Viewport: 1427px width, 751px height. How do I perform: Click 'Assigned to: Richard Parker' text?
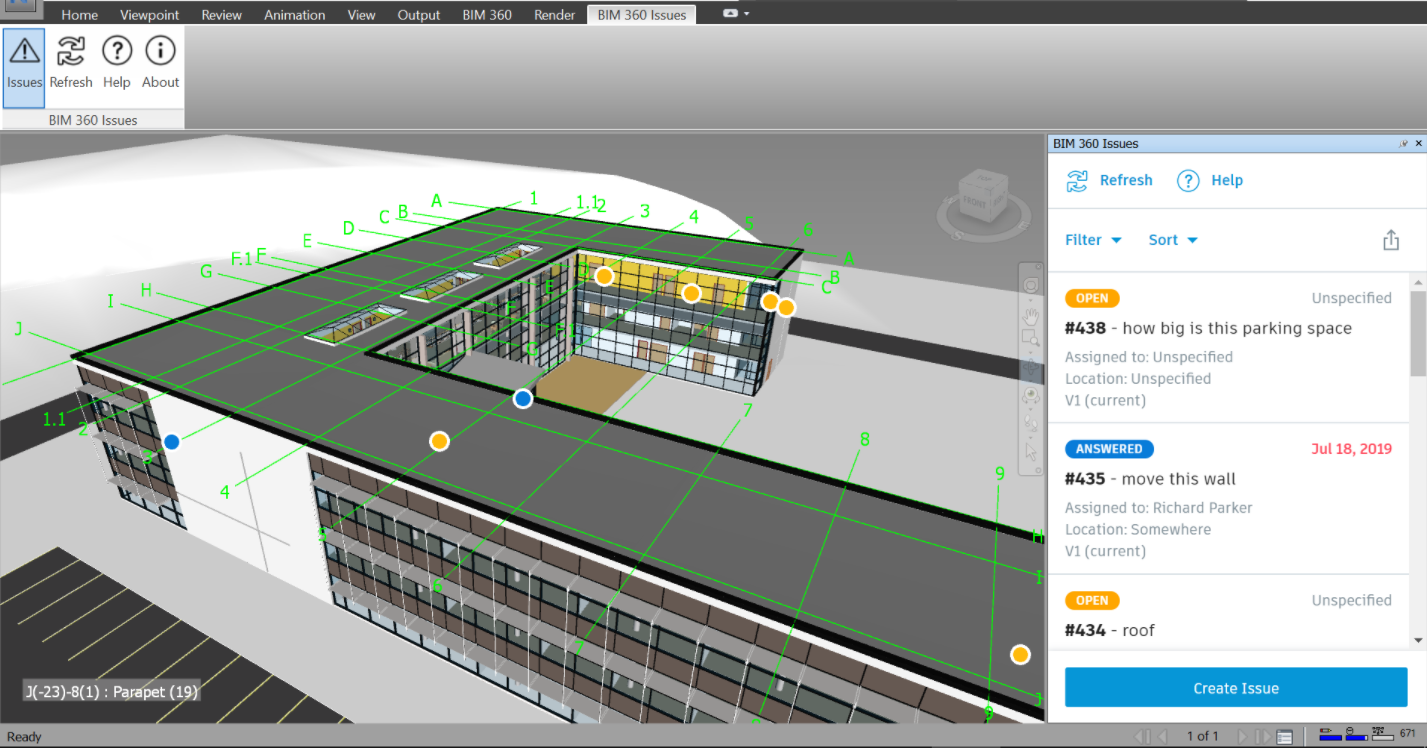pos(1158,508)
